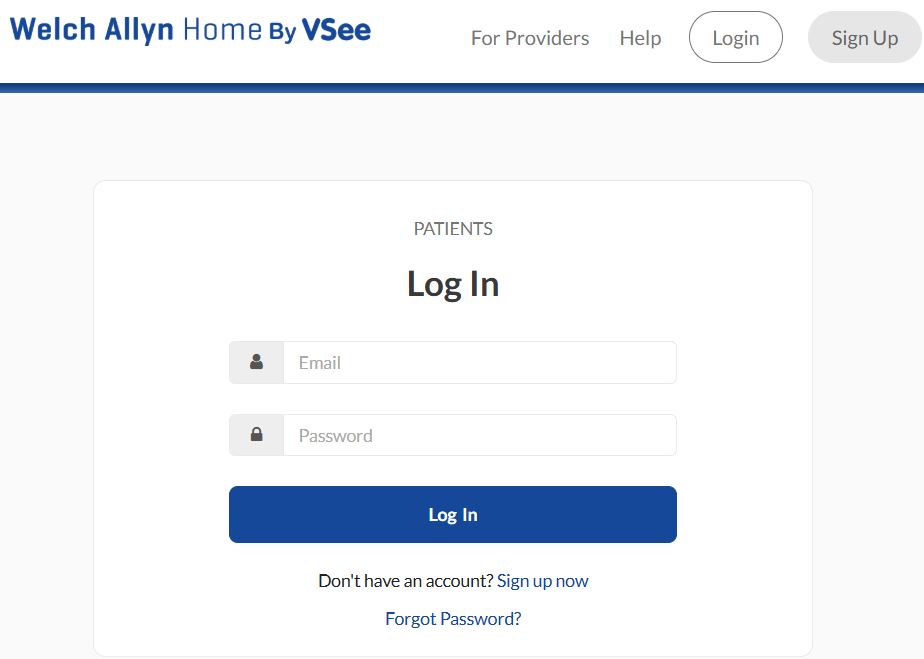This screenshot has width=924, height=659.
Task: Follow the 'Sign up now' link
Action: click(542, 581)
